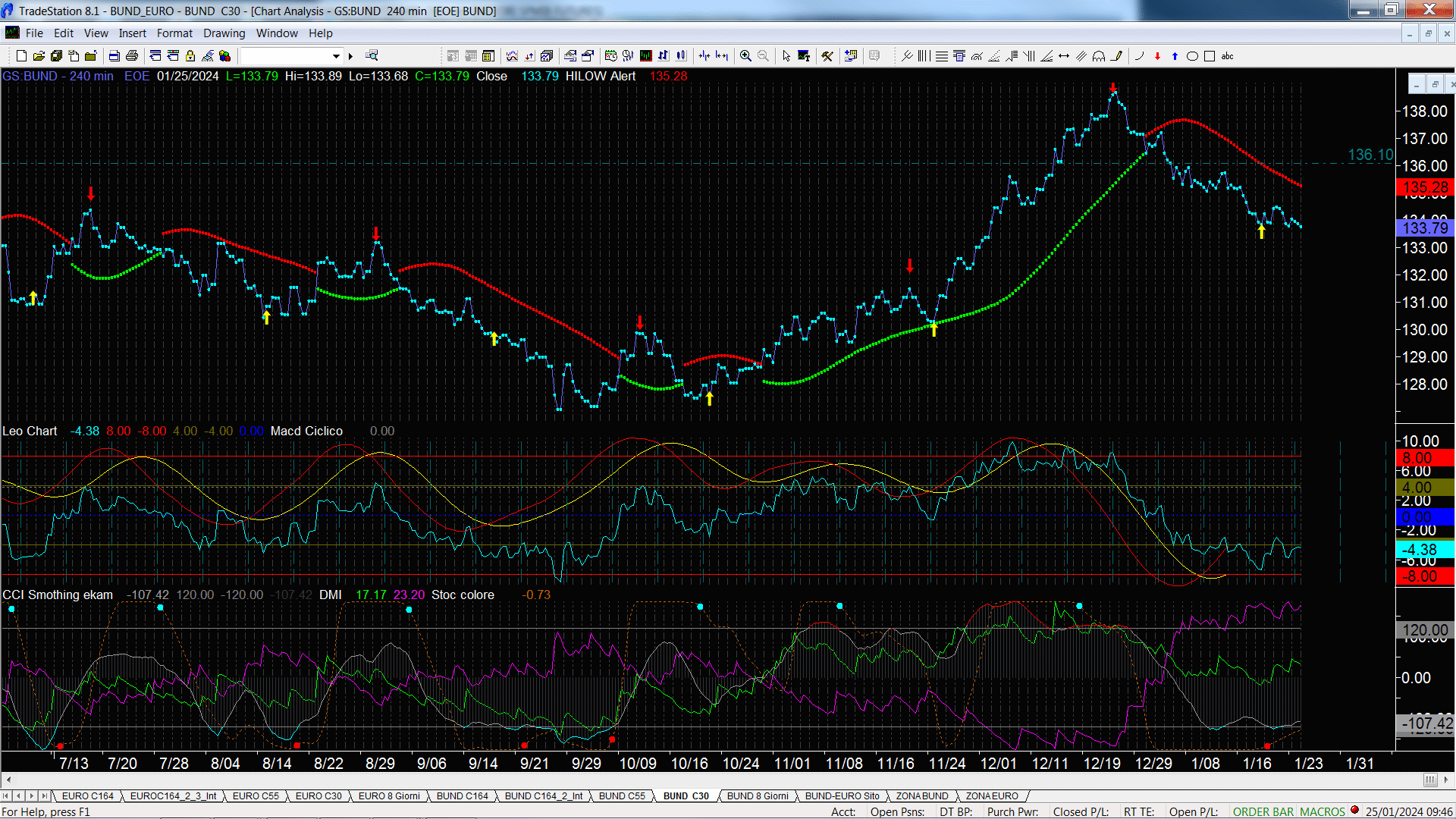Image resolution: width=1456 pixels, height=819 pixels.
Task: Click the Insert Analysis Technique icon
Action: (x=512, y=56)
